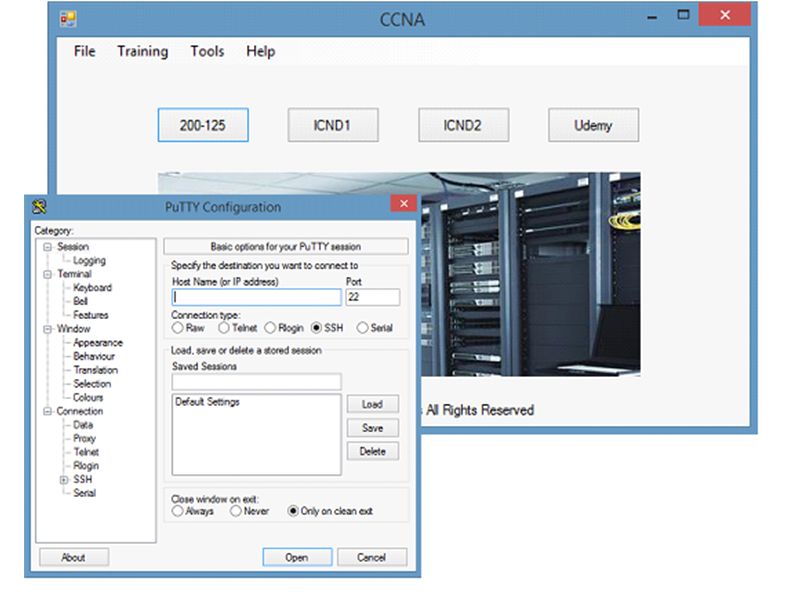Select Connection category in tree

80,411
